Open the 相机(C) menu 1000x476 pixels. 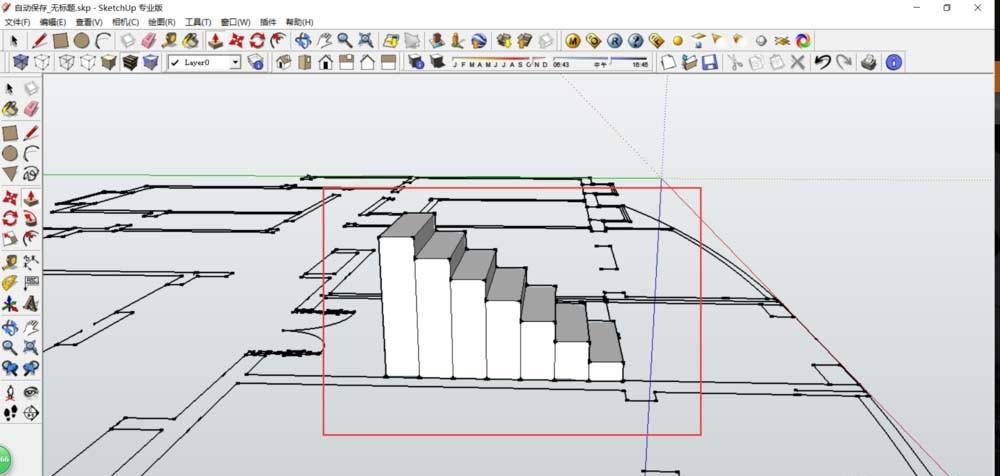pos(126,22)
